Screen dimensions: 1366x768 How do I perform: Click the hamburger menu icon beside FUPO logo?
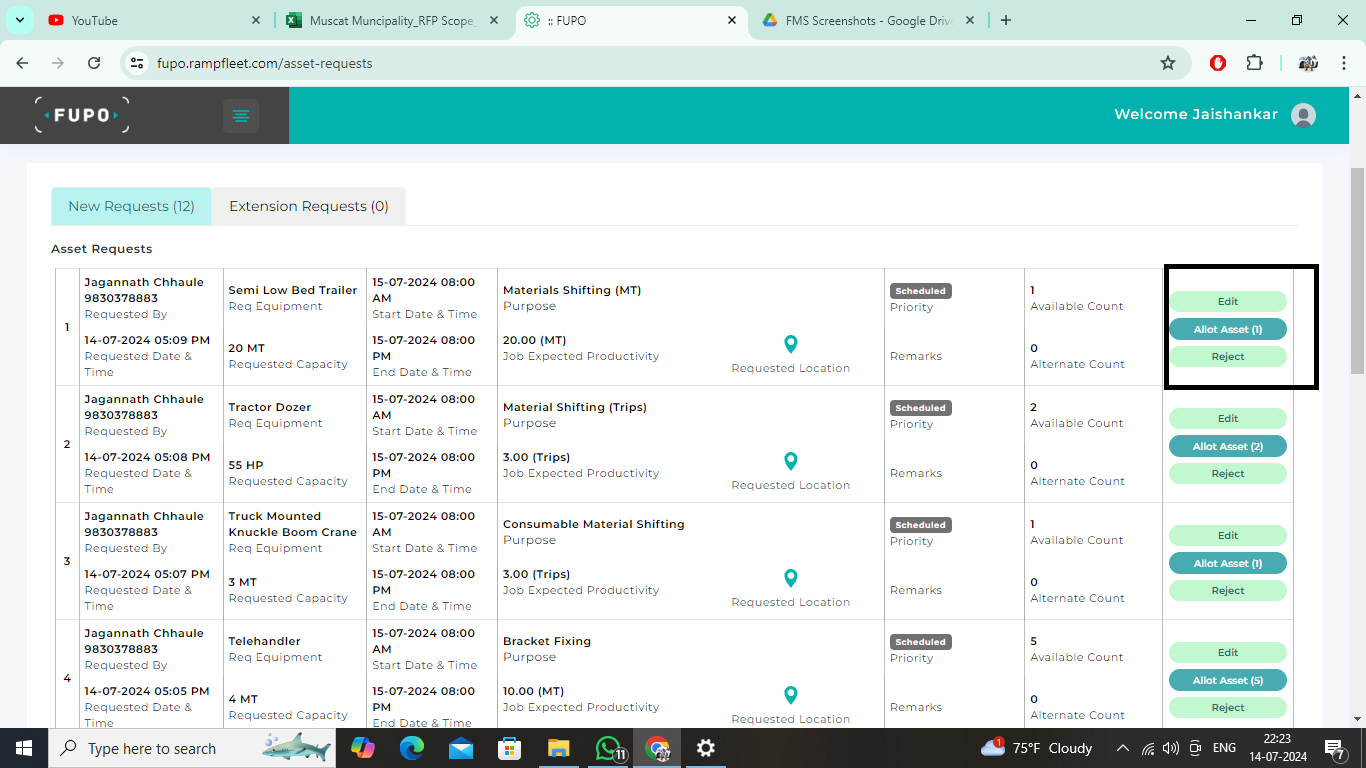[240, 116]
